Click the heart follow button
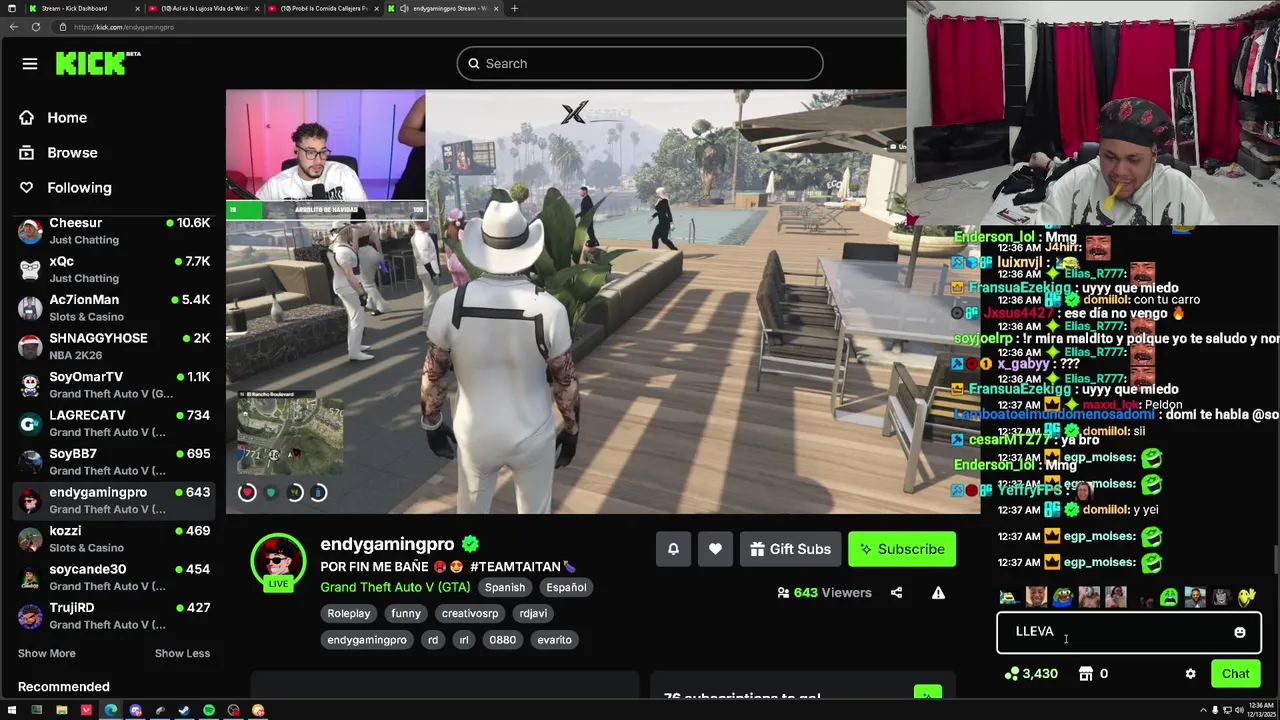This screenshot has width=1280, height=720. tap(715, 549)
